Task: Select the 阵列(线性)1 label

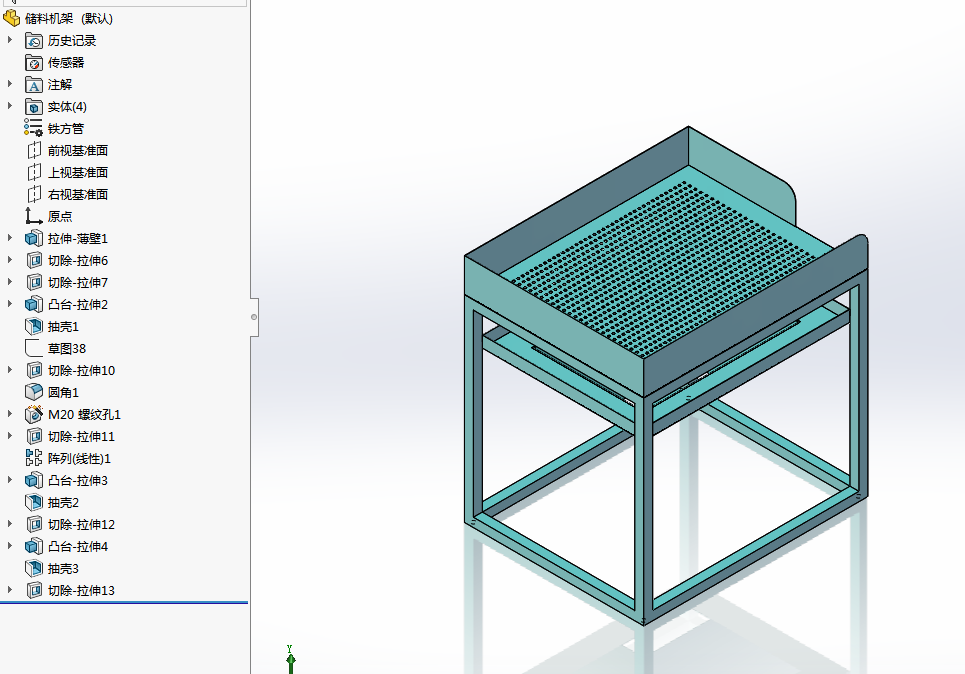Action: pos(79,459)
